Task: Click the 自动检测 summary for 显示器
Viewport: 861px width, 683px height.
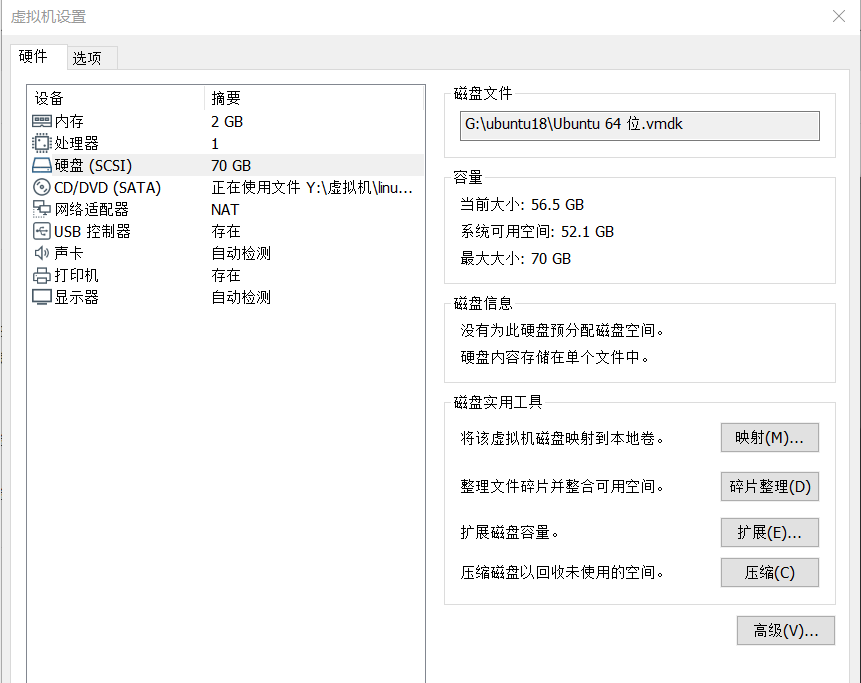Action: point(241,297)
